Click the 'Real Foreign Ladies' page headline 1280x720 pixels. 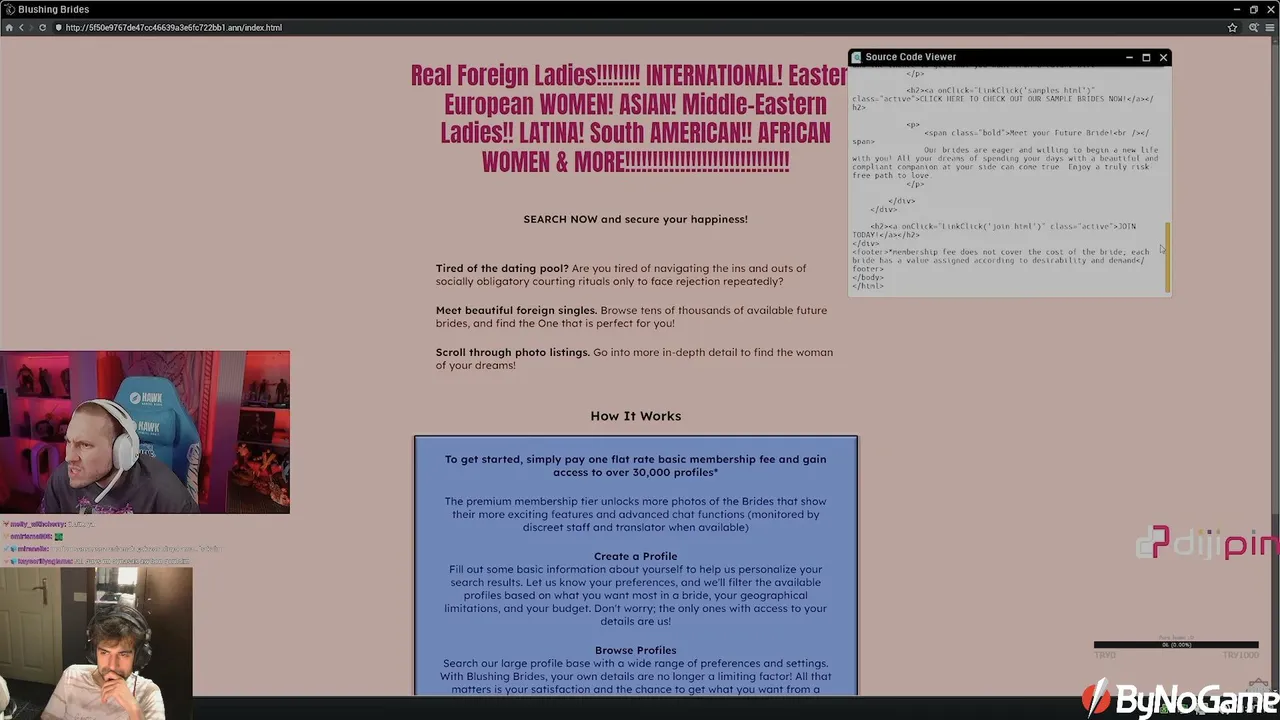pyautogui.click(x=629, y=118)
